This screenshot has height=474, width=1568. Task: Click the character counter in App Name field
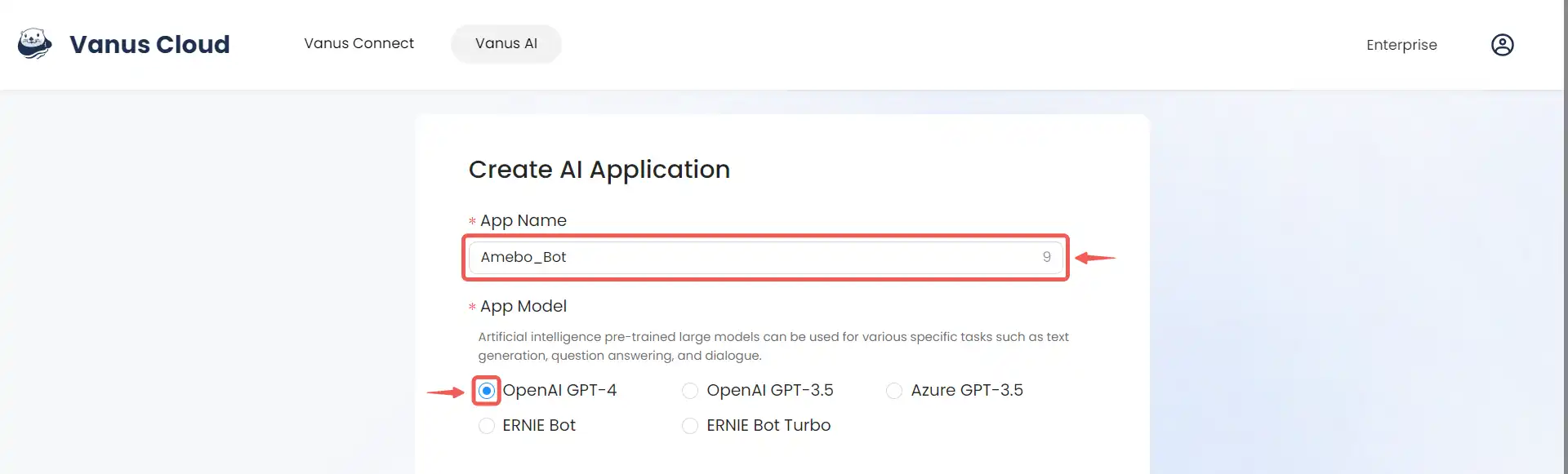(1047, 258)
